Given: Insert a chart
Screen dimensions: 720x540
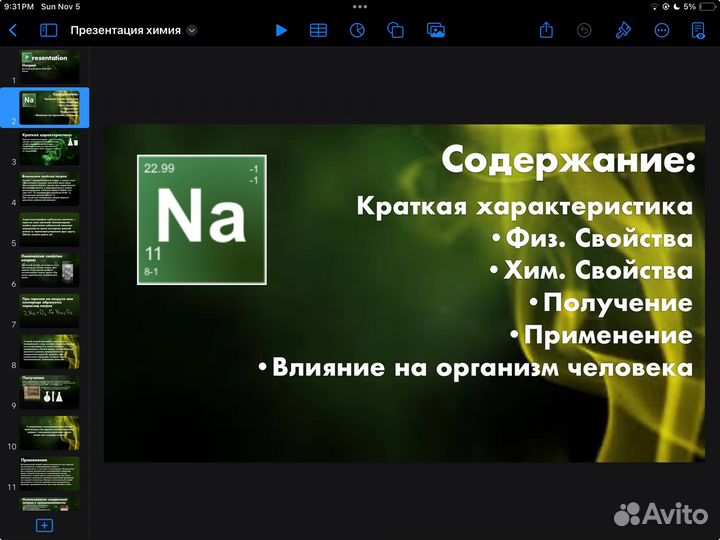Looking at the screenshot, I should click(357, 30).
